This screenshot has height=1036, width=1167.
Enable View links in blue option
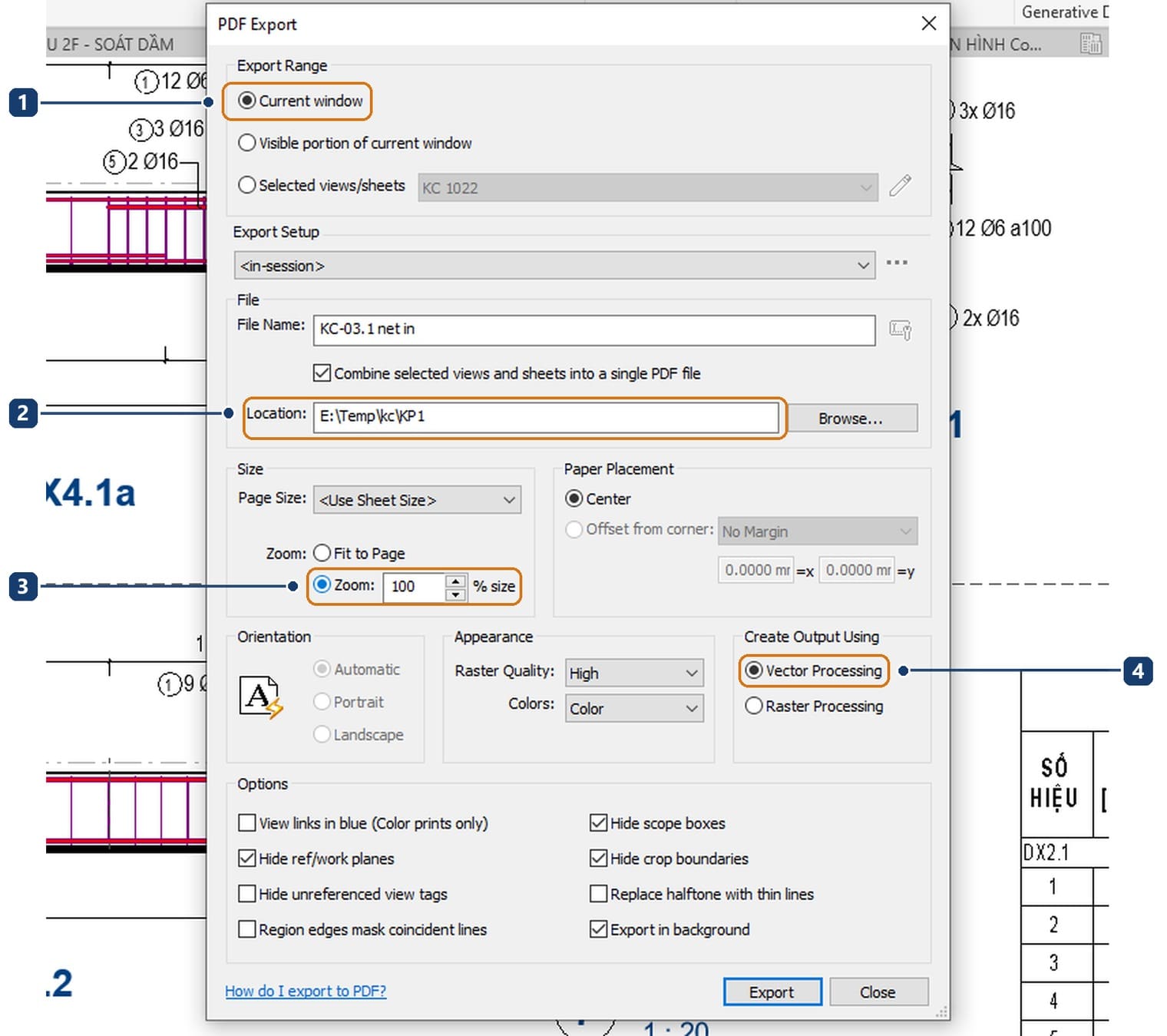[363, 823]
